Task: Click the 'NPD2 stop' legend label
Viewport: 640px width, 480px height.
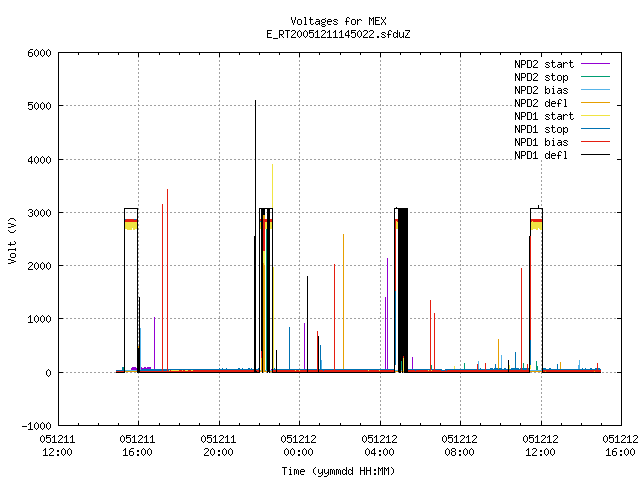Action: 541,77
